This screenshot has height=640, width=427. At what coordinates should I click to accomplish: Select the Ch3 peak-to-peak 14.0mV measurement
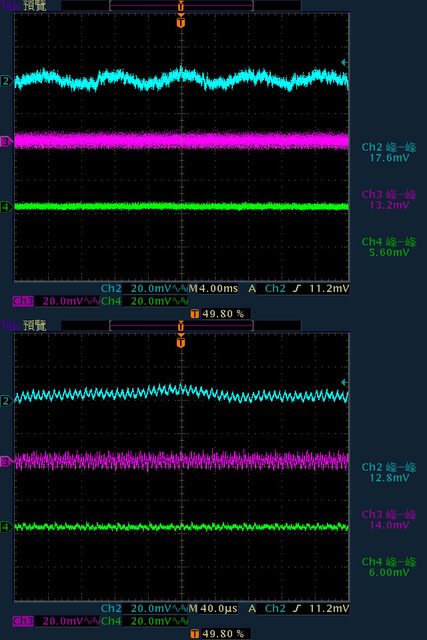click(389, 519)
